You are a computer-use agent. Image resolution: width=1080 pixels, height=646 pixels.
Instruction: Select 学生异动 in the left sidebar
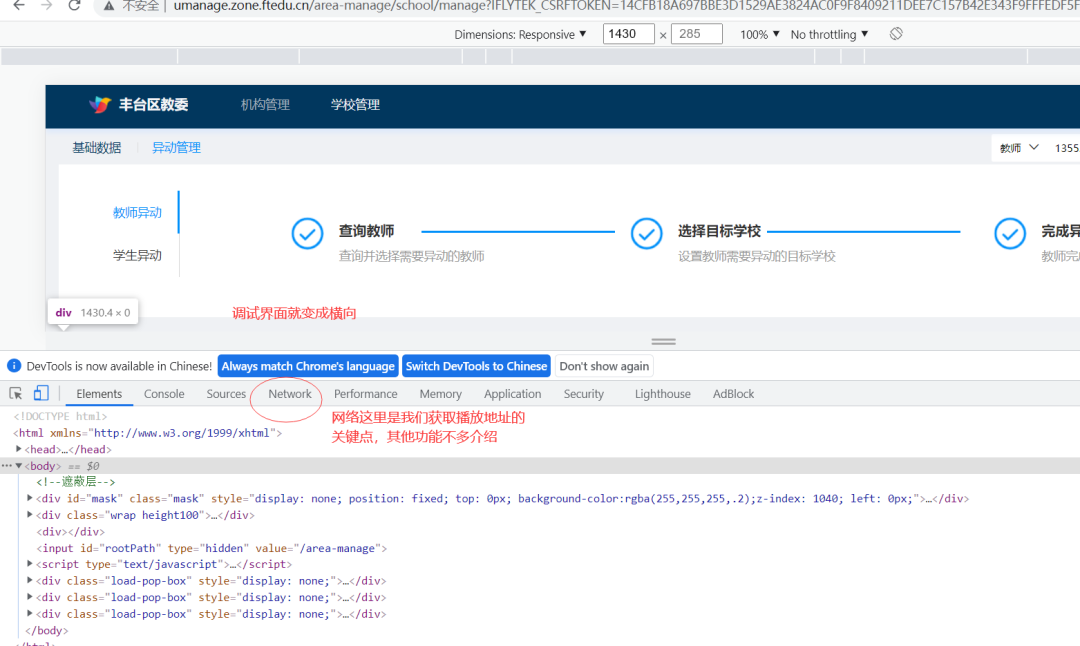point(139,255)
